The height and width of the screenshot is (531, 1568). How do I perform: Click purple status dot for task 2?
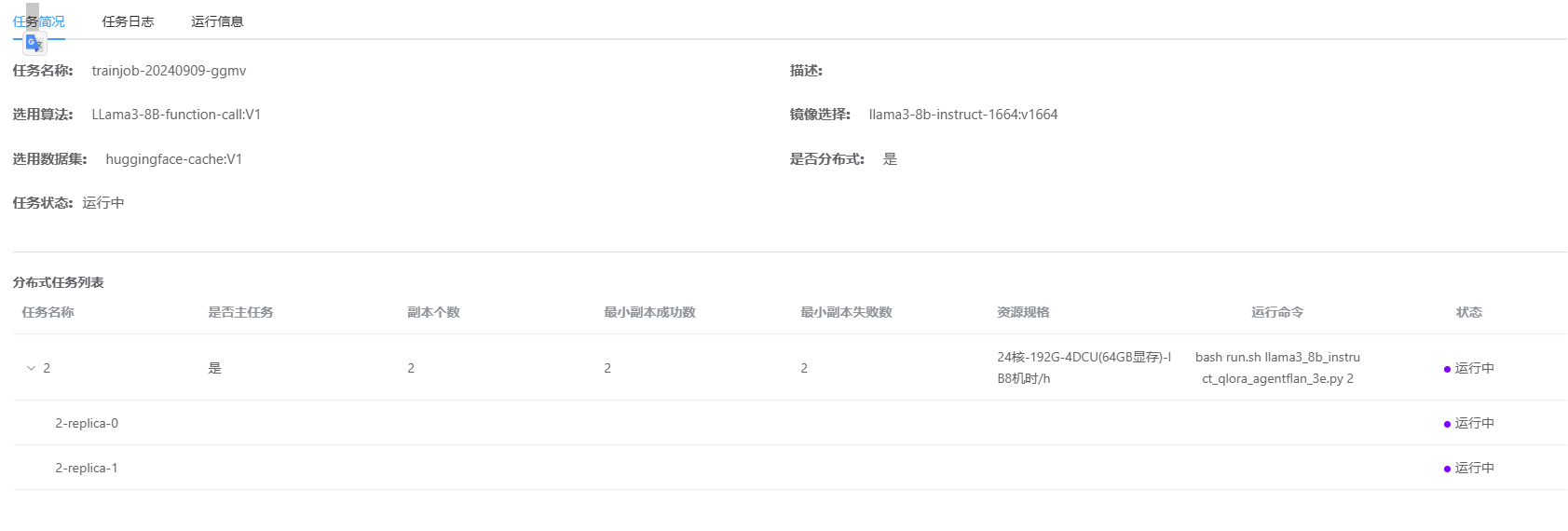coord(1447,369)
